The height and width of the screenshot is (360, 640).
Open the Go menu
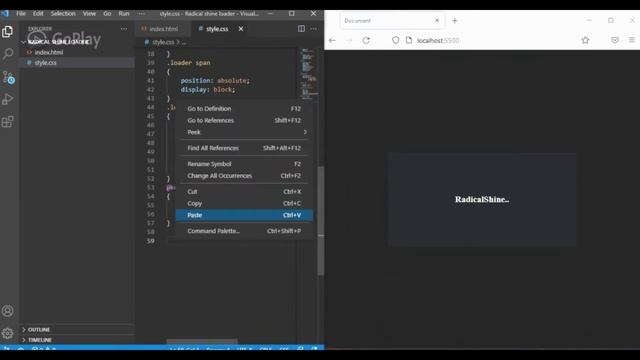(x=107, y=13)
